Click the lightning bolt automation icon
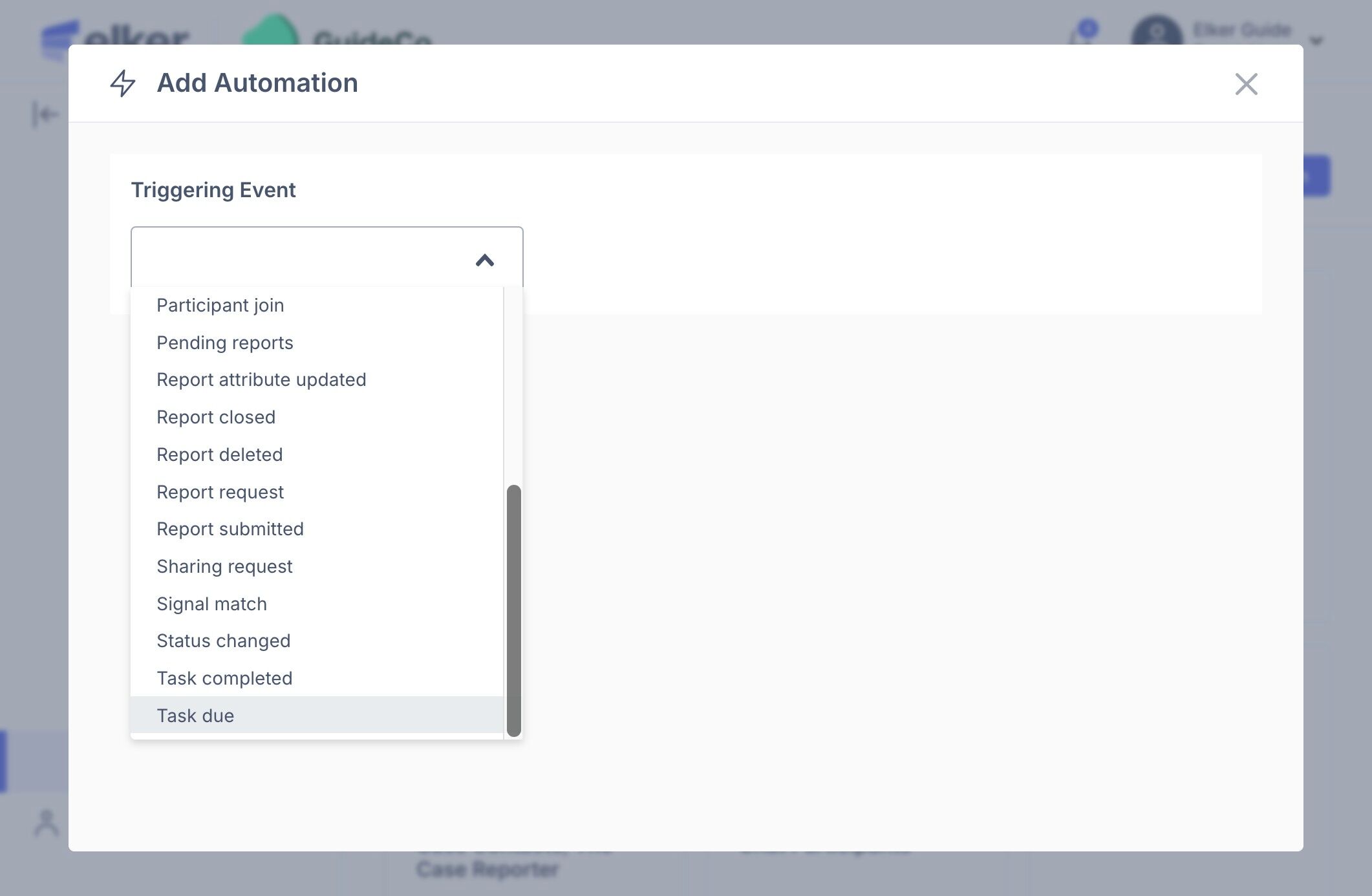This screenshot has height=896, width=1372. 123,83
